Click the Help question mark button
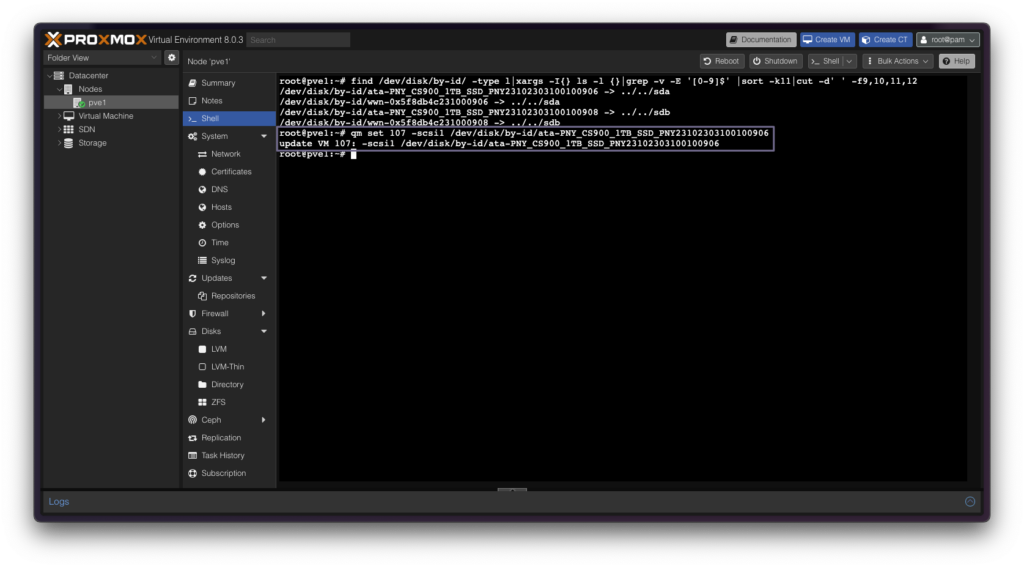 (957, 61)
